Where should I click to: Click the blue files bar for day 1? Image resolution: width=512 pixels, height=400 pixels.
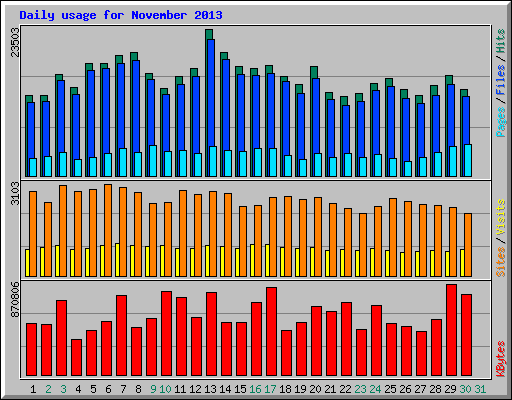pyautogui.click(x=31, y=130)
